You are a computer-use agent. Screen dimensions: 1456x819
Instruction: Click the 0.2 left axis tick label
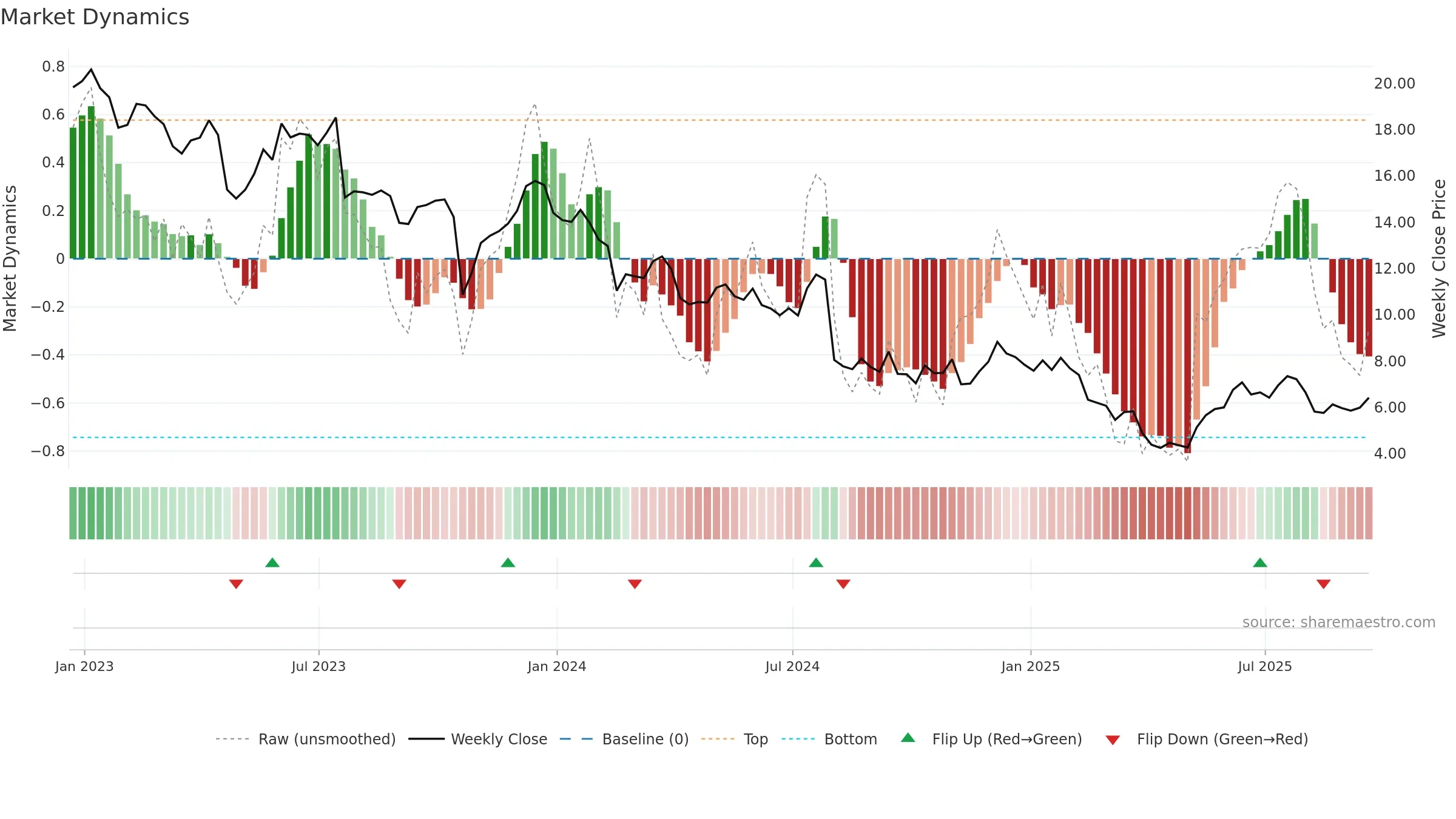53,211
